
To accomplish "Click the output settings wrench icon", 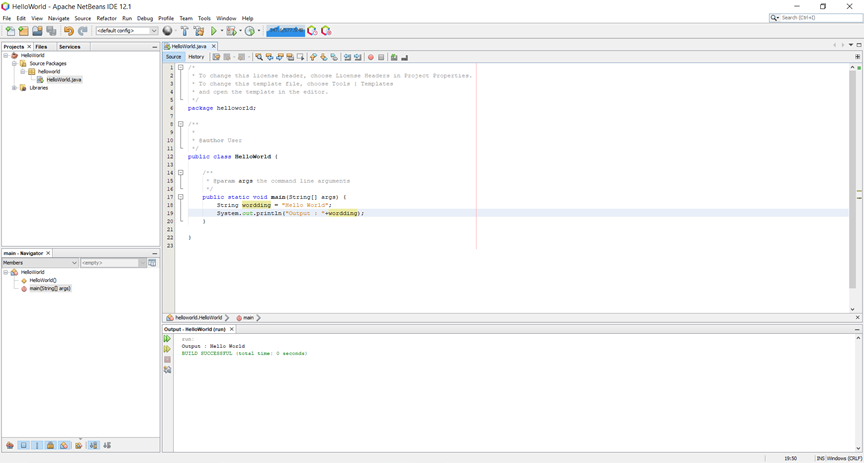I will pyautogui.click(x=168, y=370).
